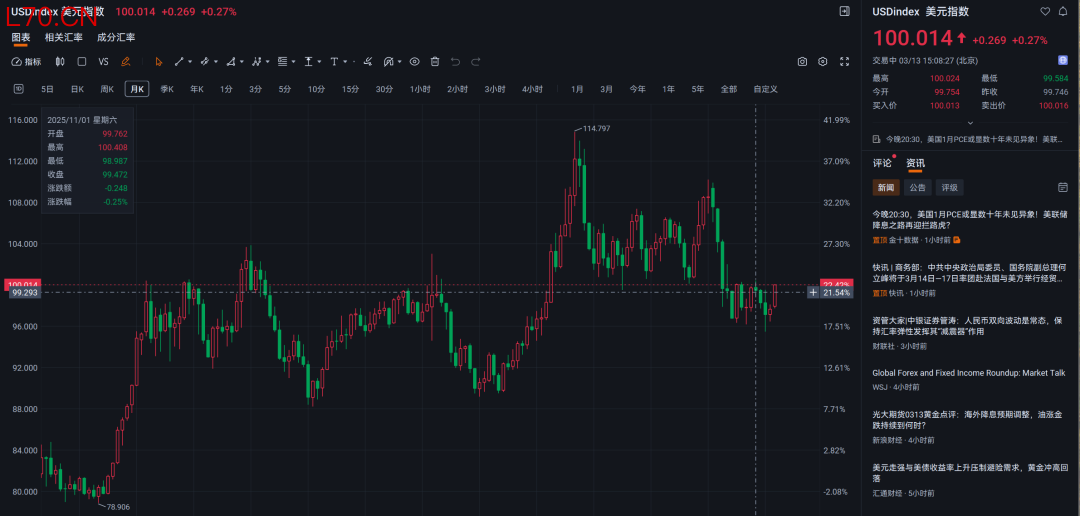This screenshot has height=516, width=1080.
Task: Open the Global Forex and Fixed Income article
Action: coord(968,372)
